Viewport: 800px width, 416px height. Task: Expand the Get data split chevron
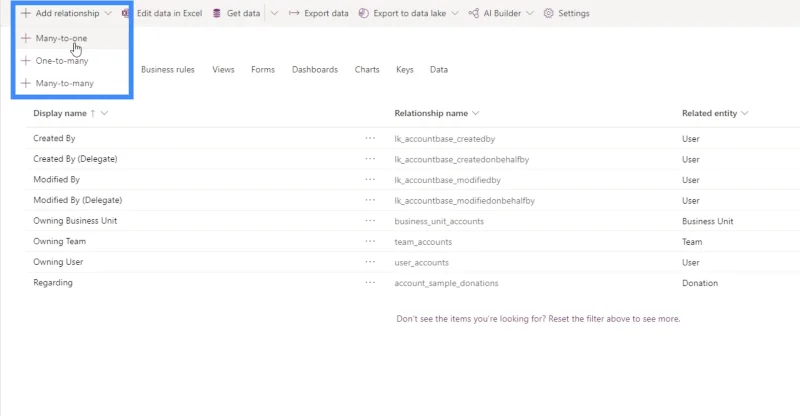pos(274,13)
